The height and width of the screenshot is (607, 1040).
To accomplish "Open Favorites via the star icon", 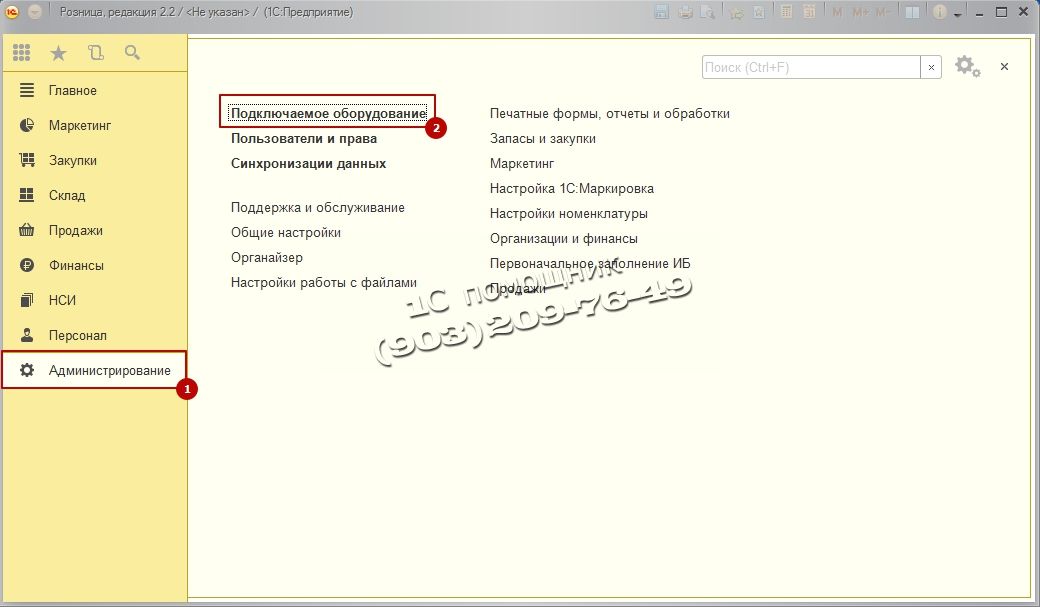I will pyautogui.click(x=58, y=53).
